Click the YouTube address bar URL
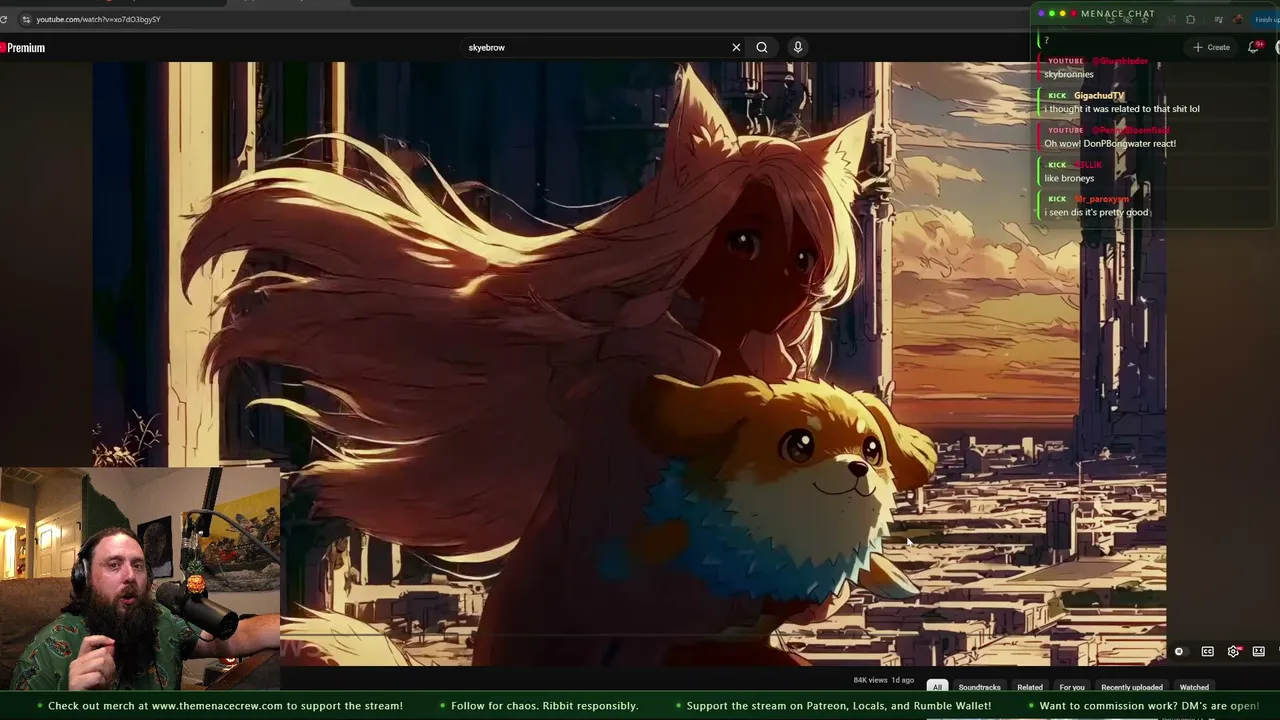1280x720 pixels. point(98,19)
